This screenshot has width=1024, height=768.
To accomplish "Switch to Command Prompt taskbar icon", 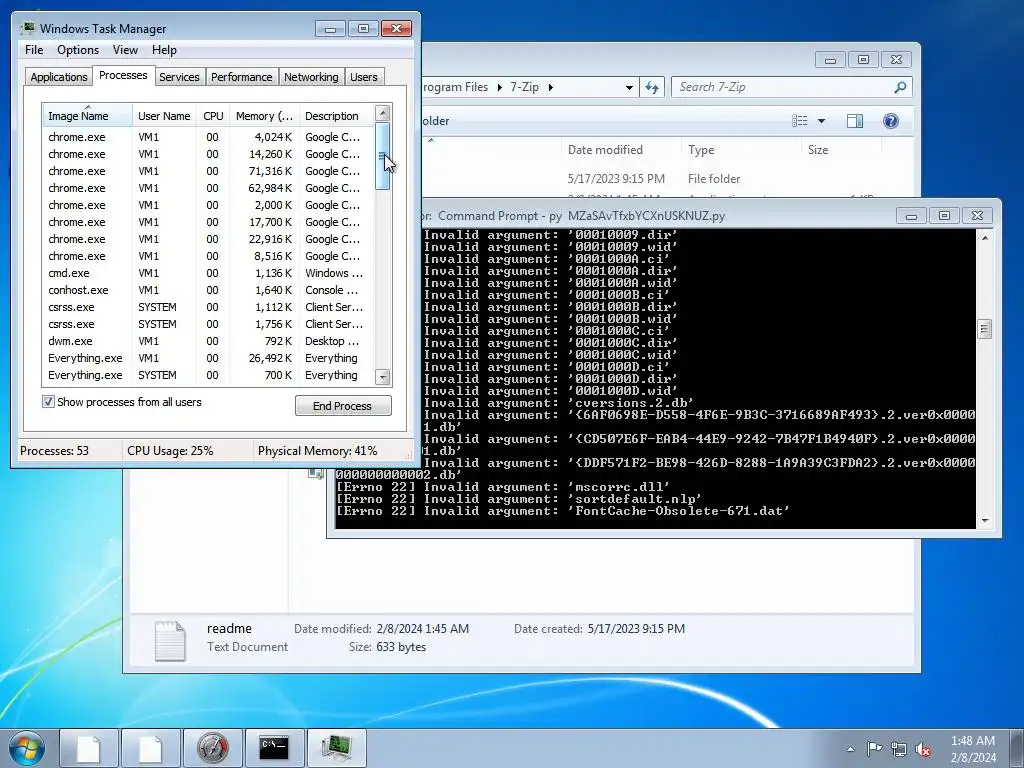I will pyautogui.click(x=274, y=748).
